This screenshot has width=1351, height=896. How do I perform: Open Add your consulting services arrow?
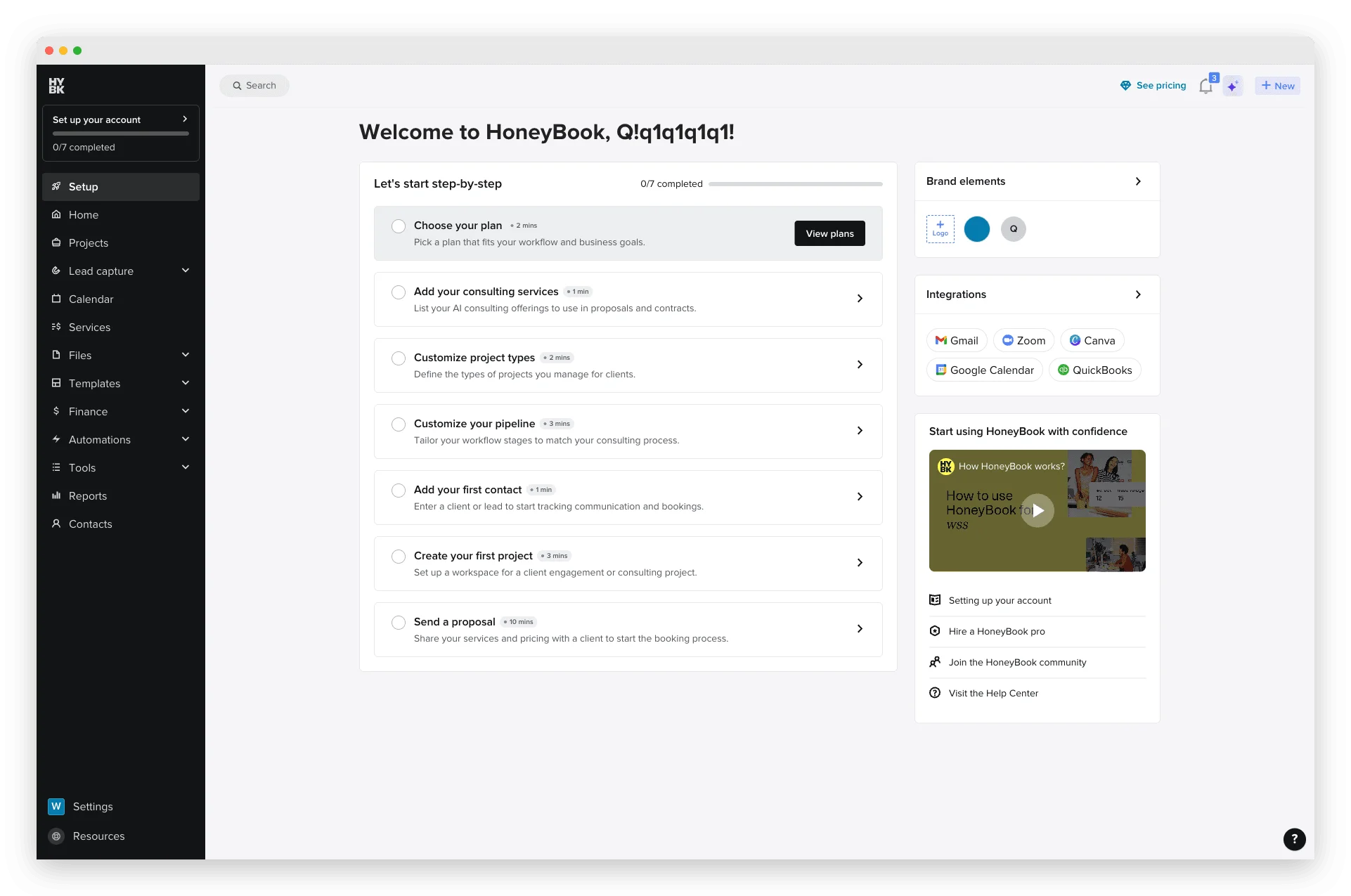[860, 299]
